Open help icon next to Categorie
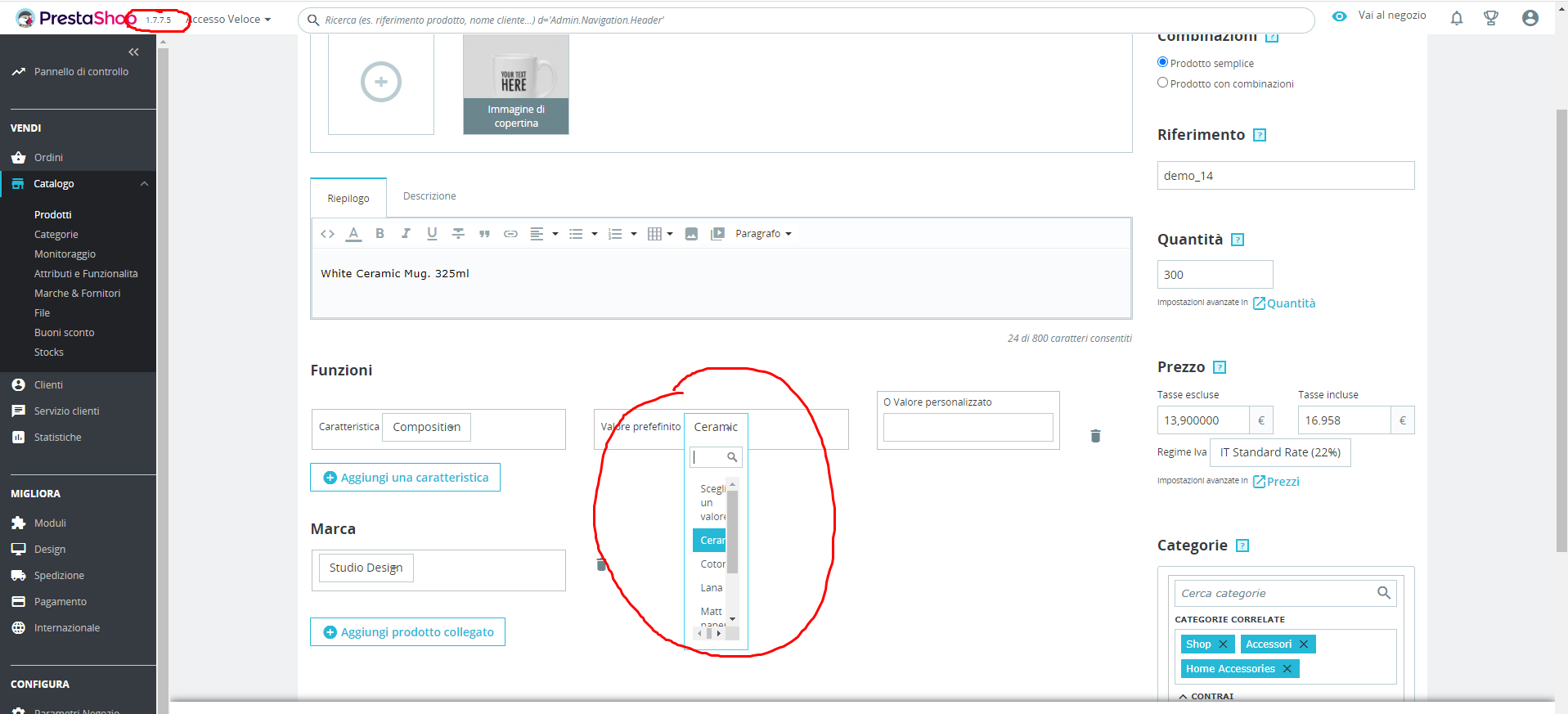Screen dimensions: 1568x714 1242,546
